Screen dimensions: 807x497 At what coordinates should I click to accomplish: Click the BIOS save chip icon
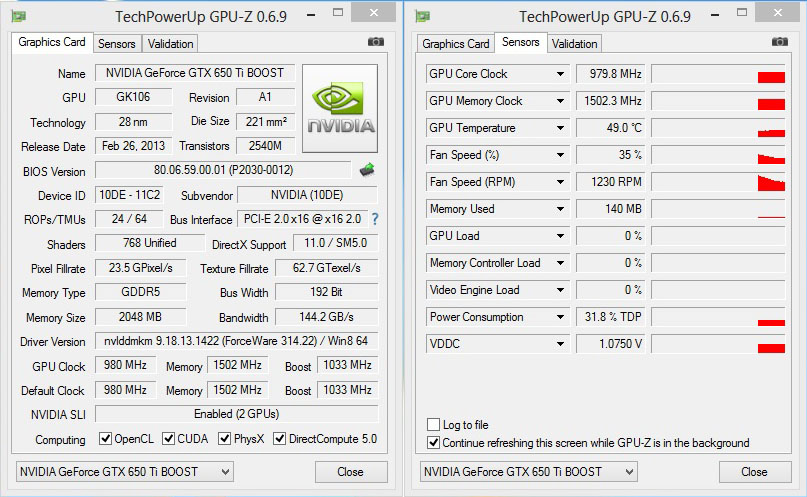pos(367,170)
